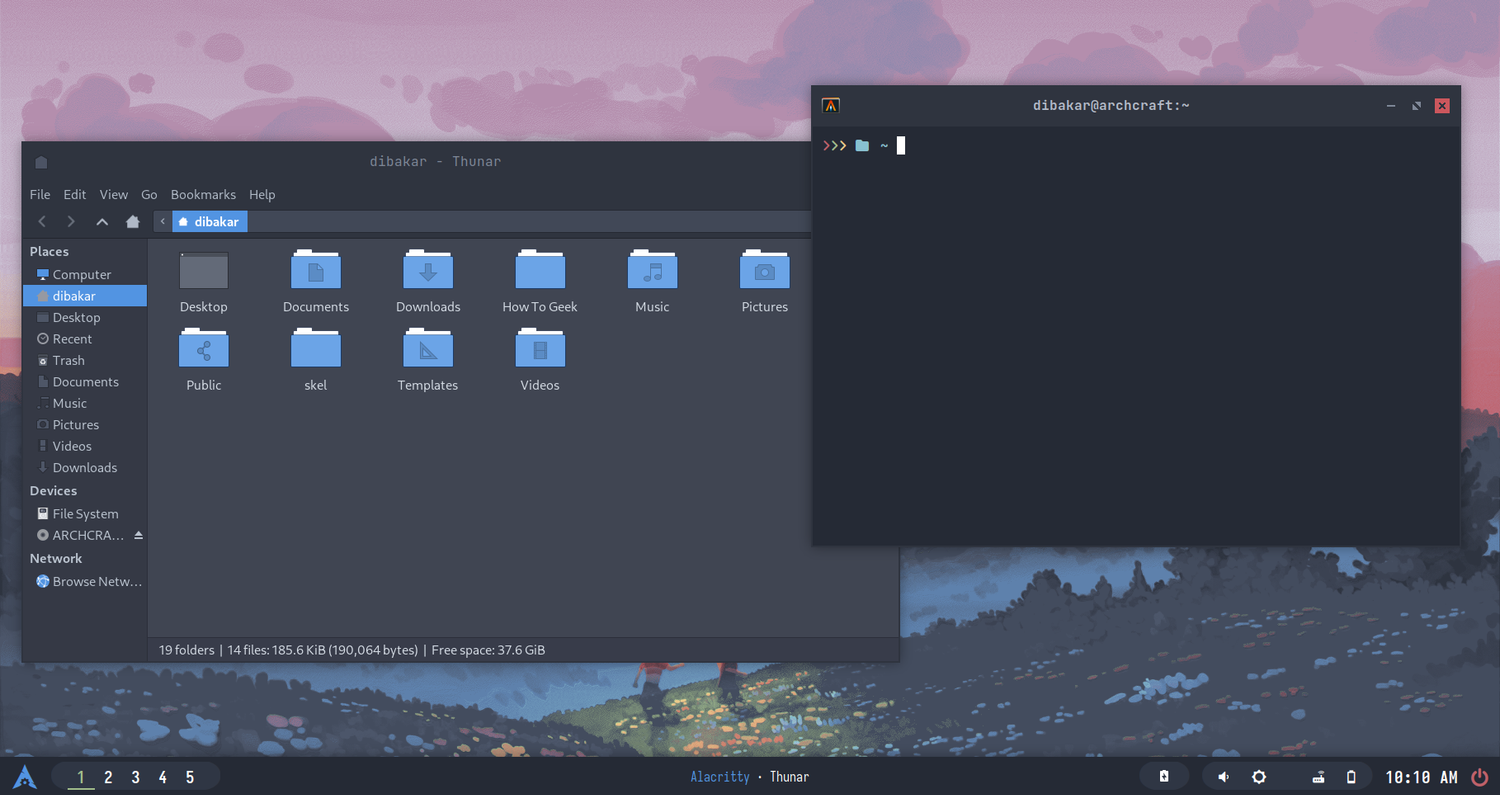Open the Bookmarks menu

[x=203, y=195]
